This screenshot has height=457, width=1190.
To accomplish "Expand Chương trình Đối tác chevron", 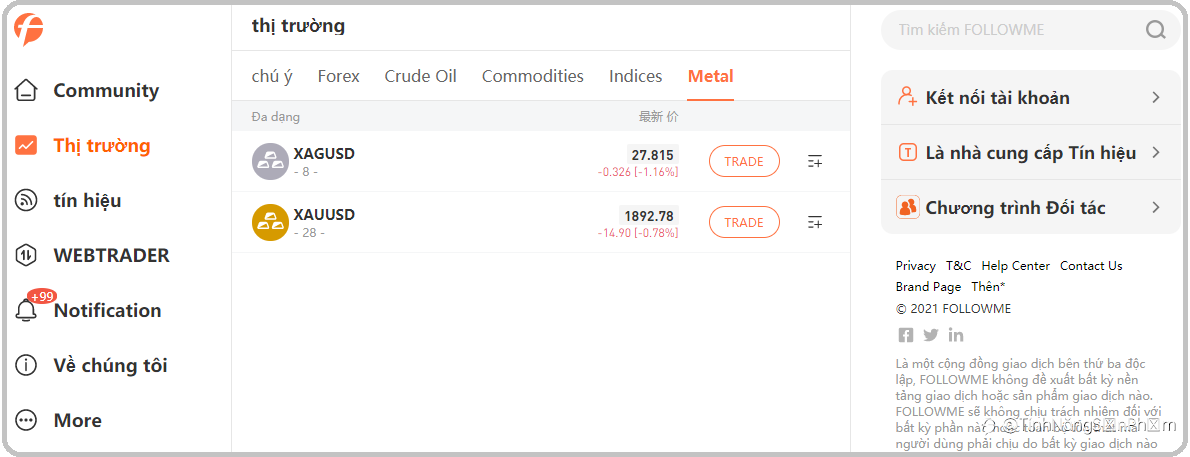I will [1155, 208].
